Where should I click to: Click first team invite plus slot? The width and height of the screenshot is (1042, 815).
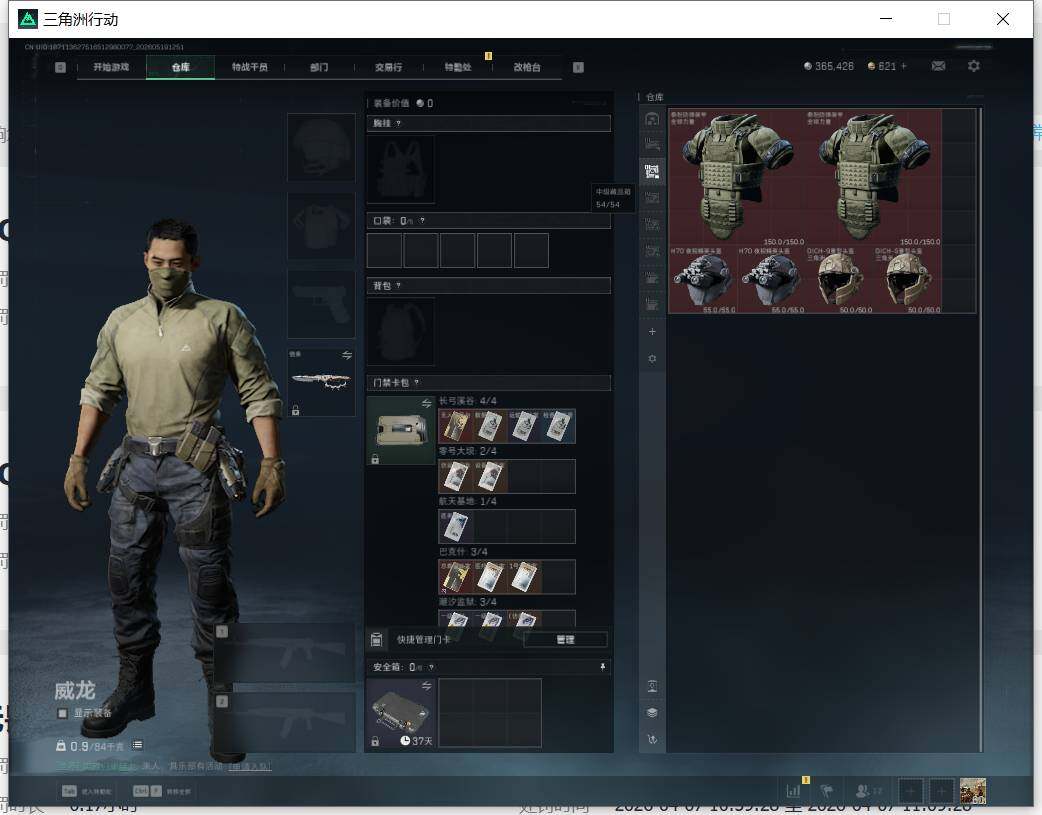click(910, 790)
